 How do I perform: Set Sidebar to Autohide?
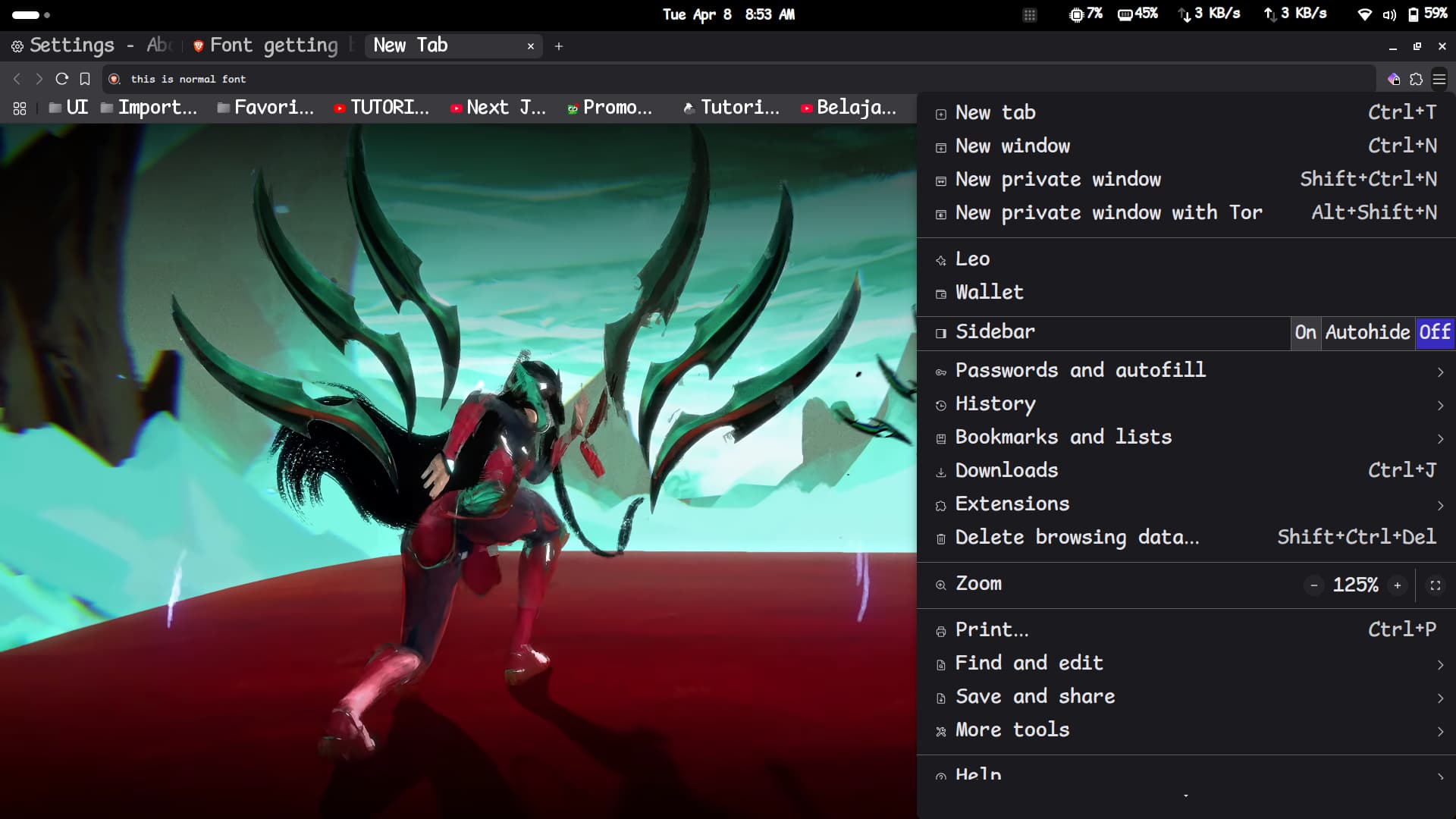1368,333
